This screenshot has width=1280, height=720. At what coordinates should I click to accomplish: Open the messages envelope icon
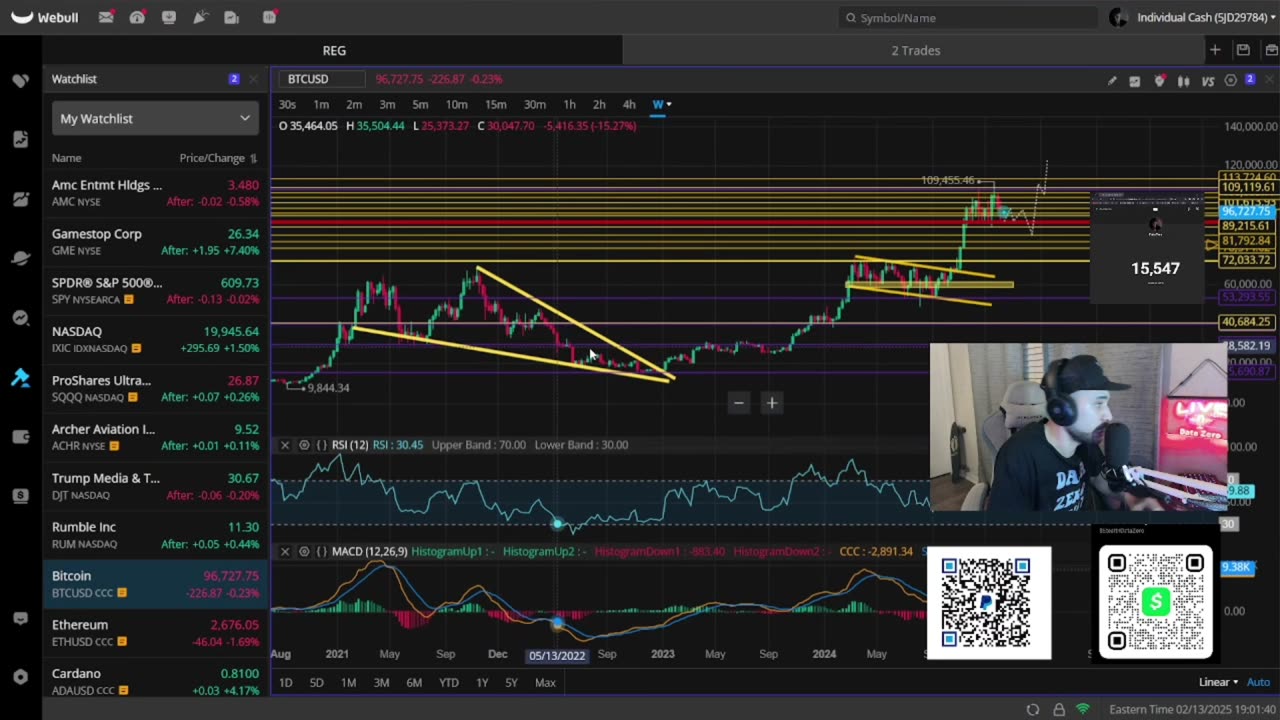[106, 17]
